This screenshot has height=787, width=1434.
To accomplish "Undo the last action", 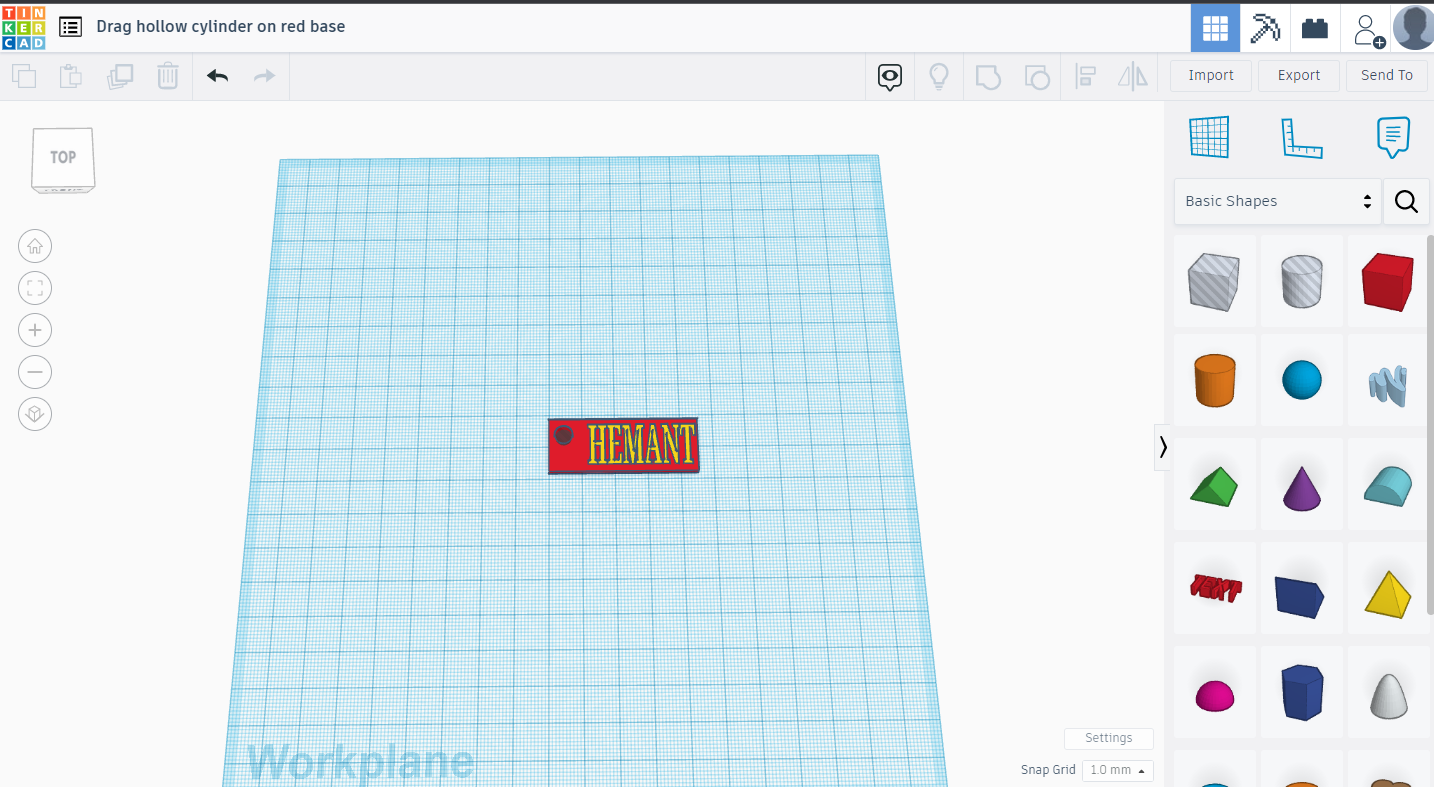I will [218, 76].
